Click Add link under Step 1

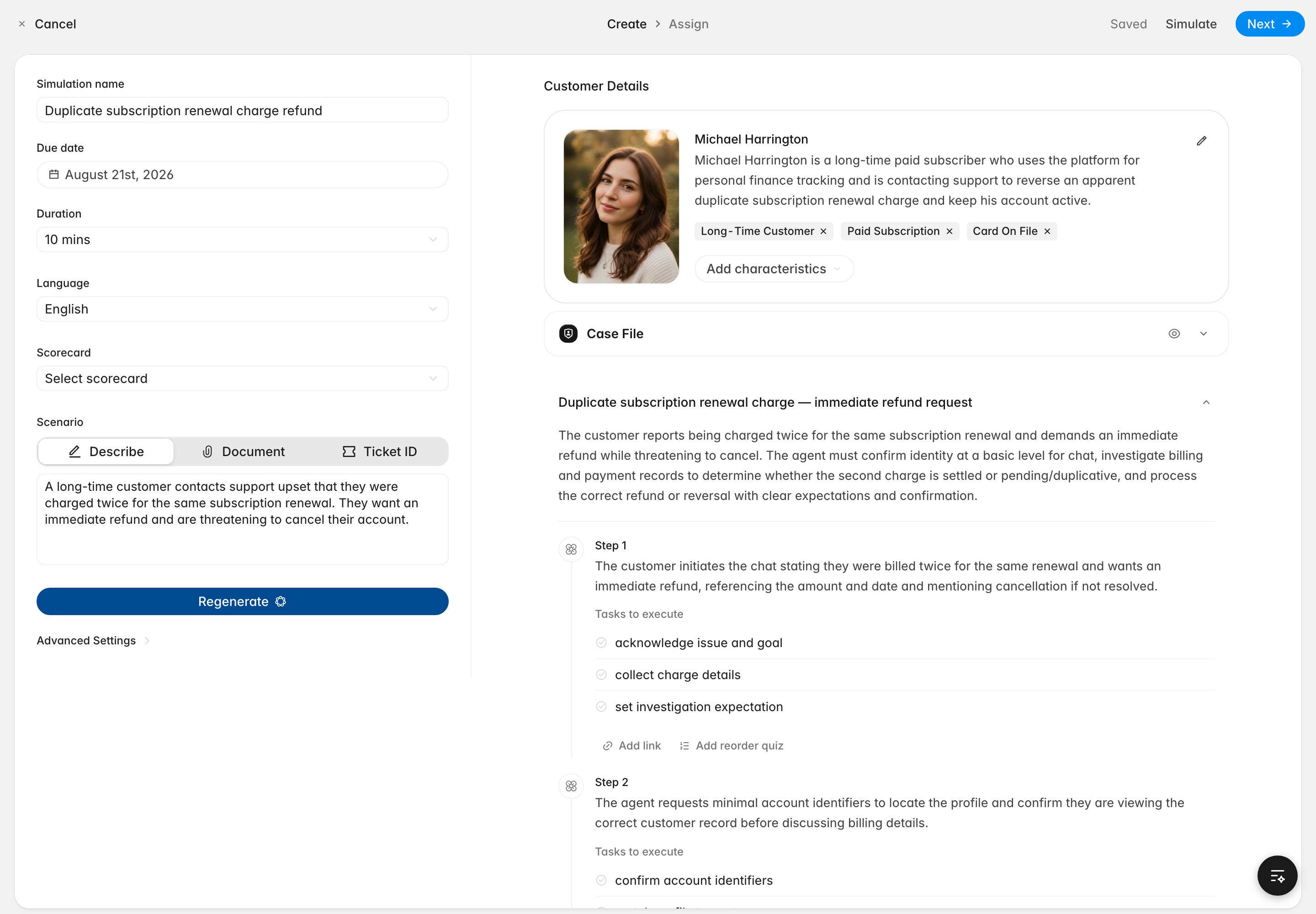click(631, 746)
